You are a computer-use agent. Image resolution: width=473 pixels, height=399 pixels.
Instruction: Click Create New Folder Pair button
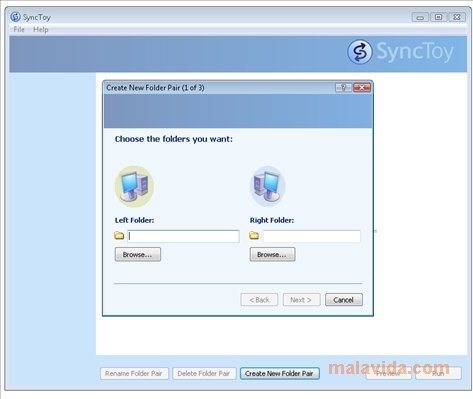(279, 374)
